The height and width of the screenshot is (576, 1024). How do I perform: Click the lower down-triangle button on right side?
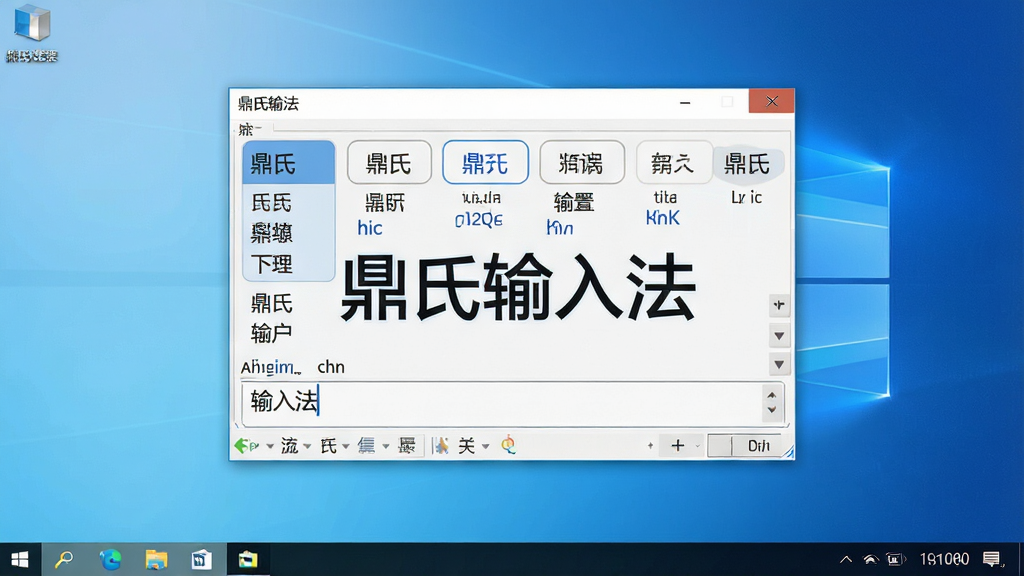click(779, 364)
